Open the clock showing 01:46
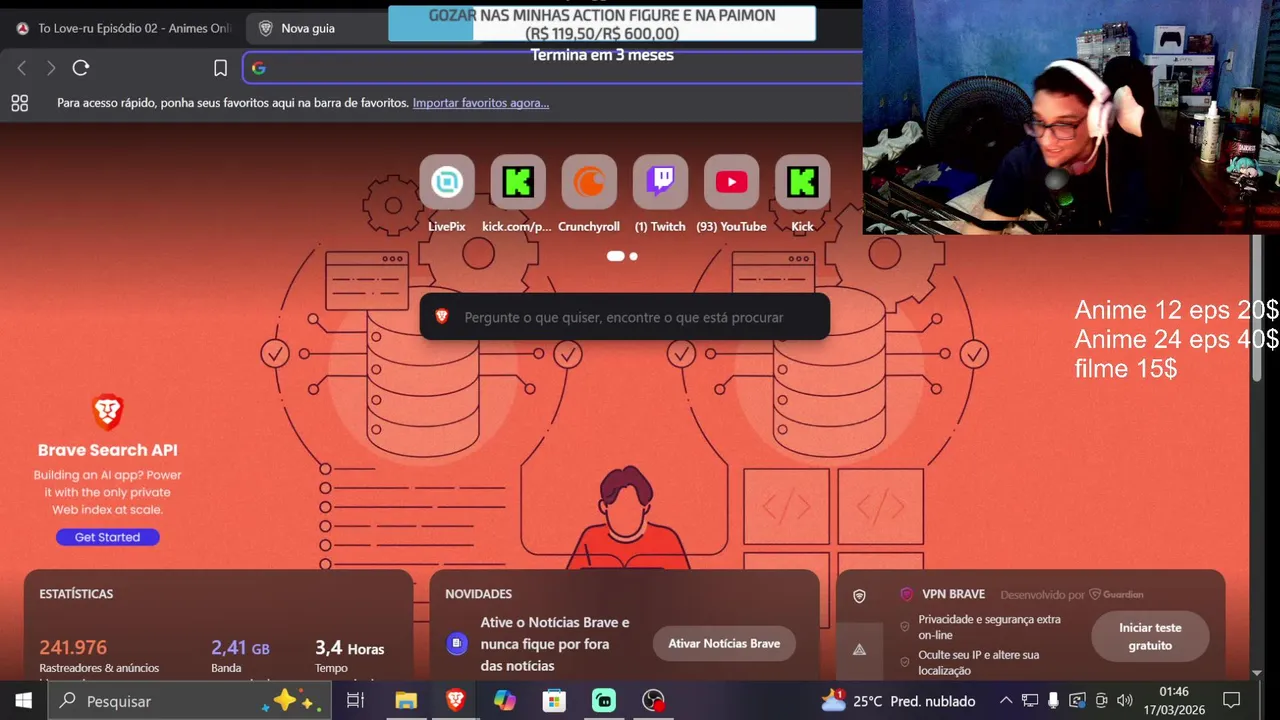 [x=1174, y=700]
